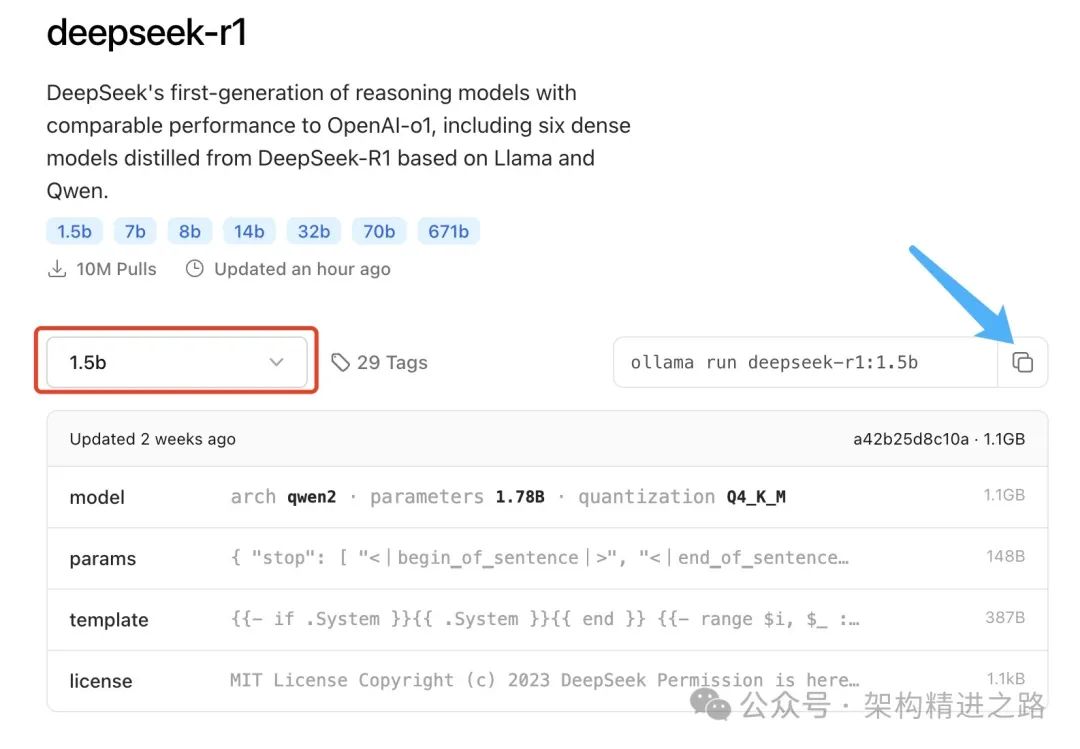The width and height of the screenshot is (1080, 749).
Task: Click the deepseek-r1 page title
Action: pos(147,33)
